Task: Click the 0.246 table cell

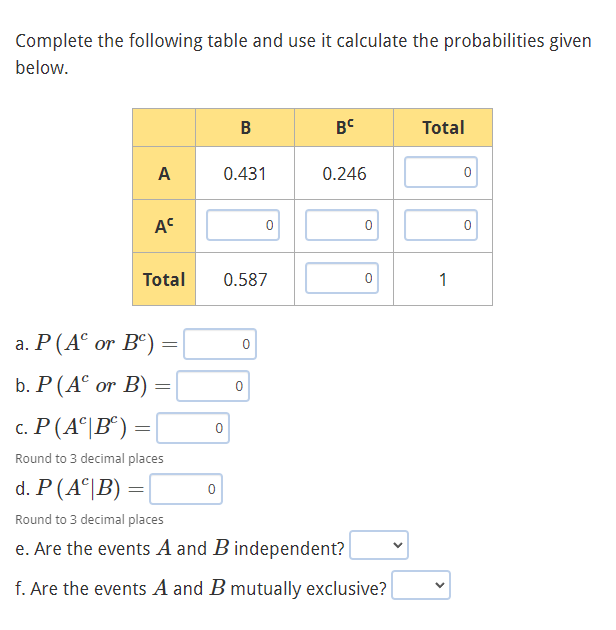Action: click(x=344, y=173)
